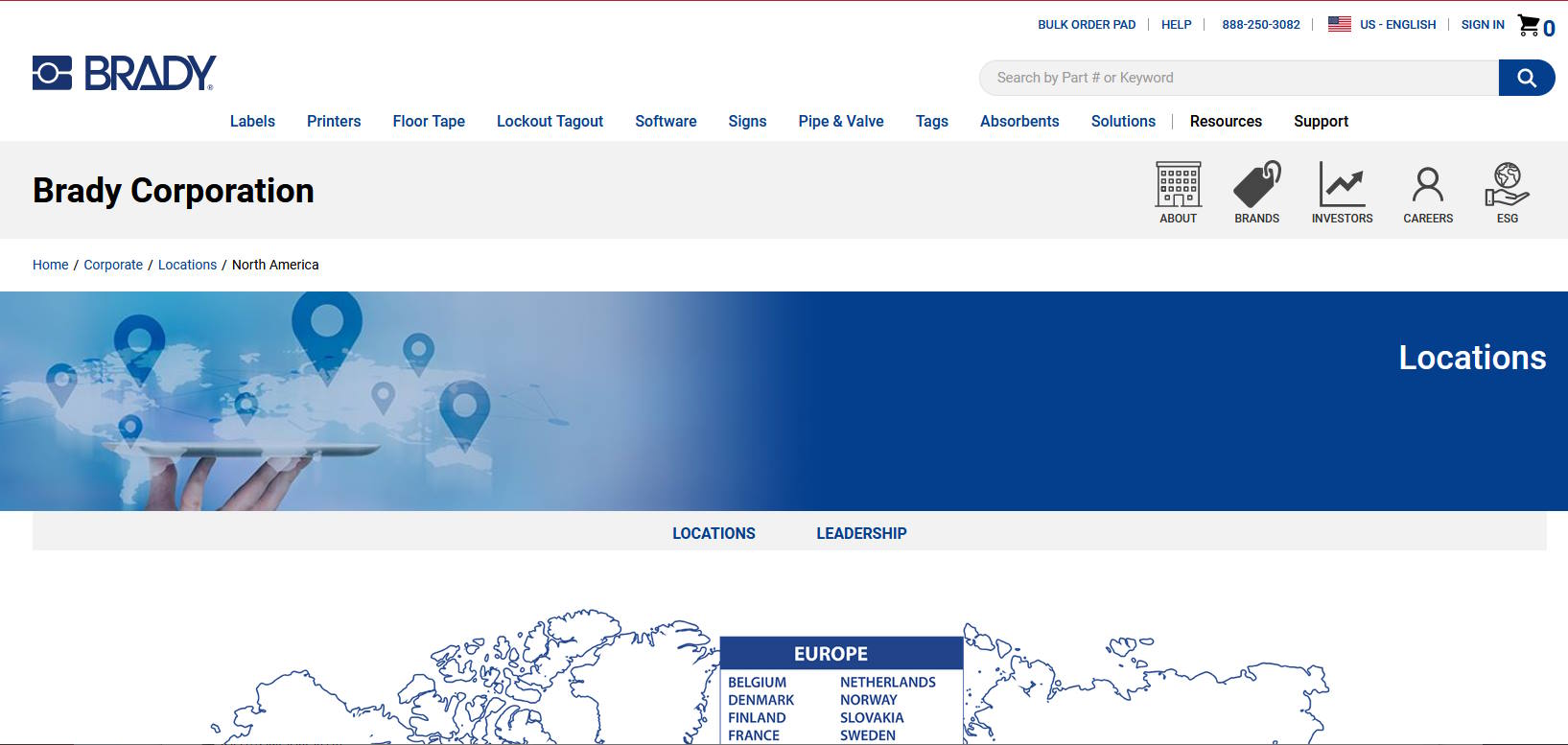Switch to the LOCATIONS tab

point(714,533)
